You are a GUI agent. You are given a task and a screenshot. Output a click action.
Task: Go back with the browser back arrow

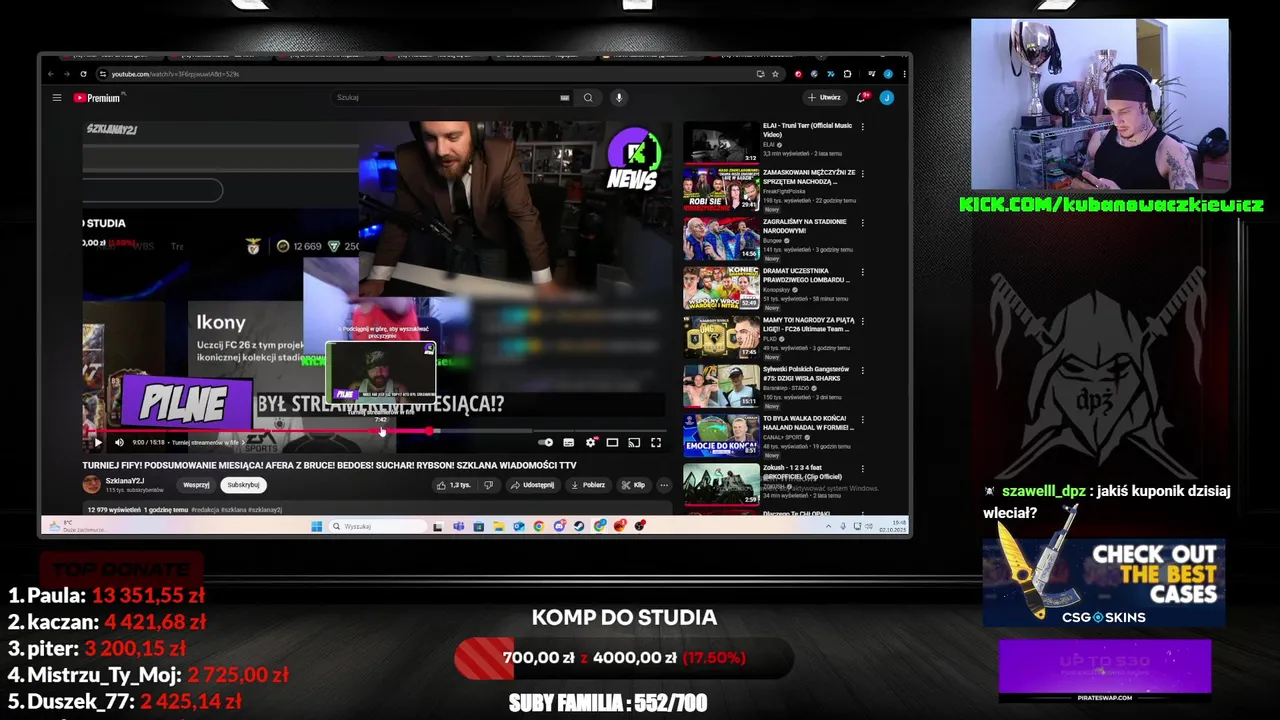point(51,74)
